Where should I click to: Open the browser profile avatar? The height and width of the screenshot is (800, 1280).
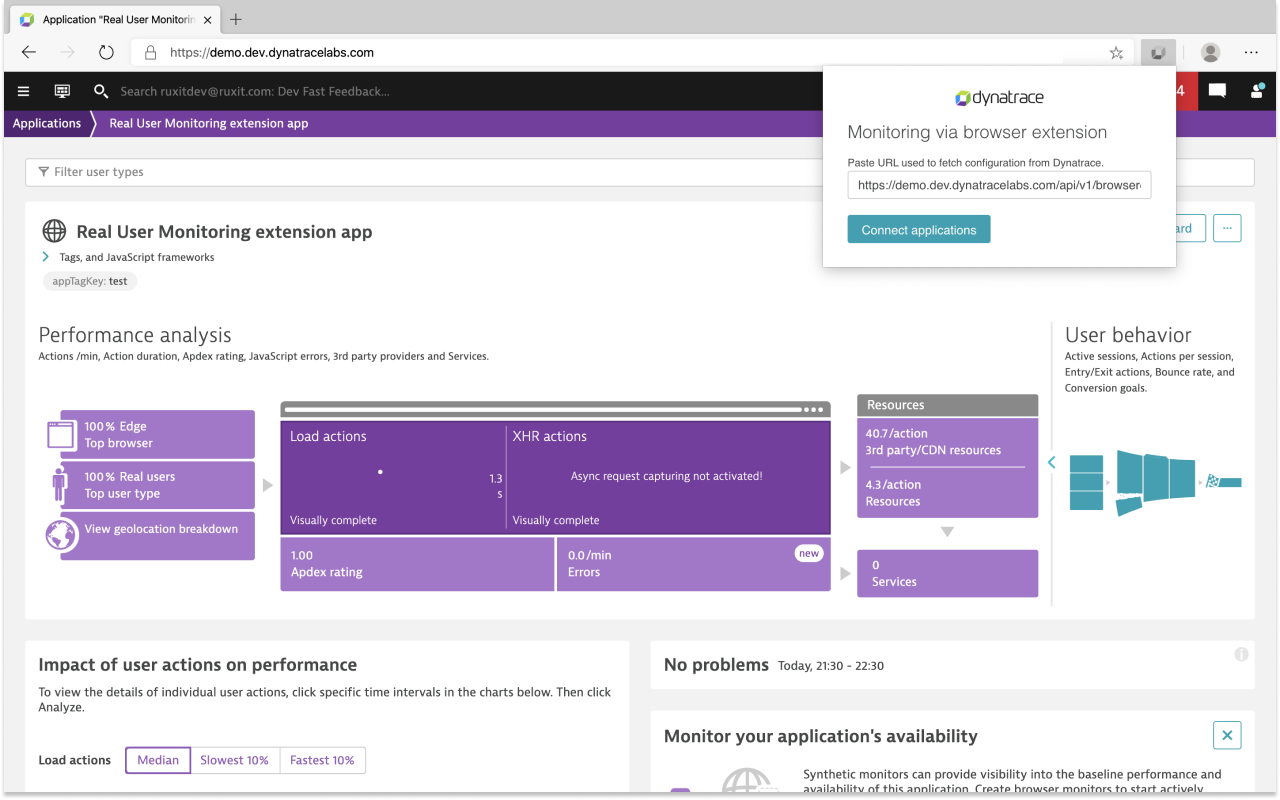pos(1210,53)
